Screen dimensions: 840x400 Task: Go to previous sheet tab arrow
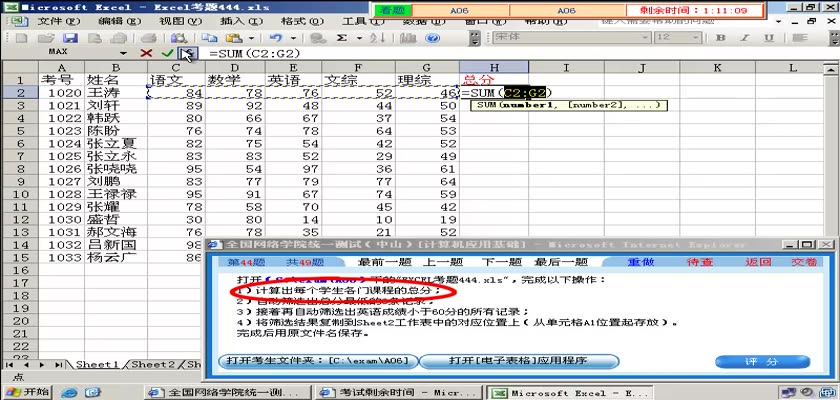tap(26, 365)
